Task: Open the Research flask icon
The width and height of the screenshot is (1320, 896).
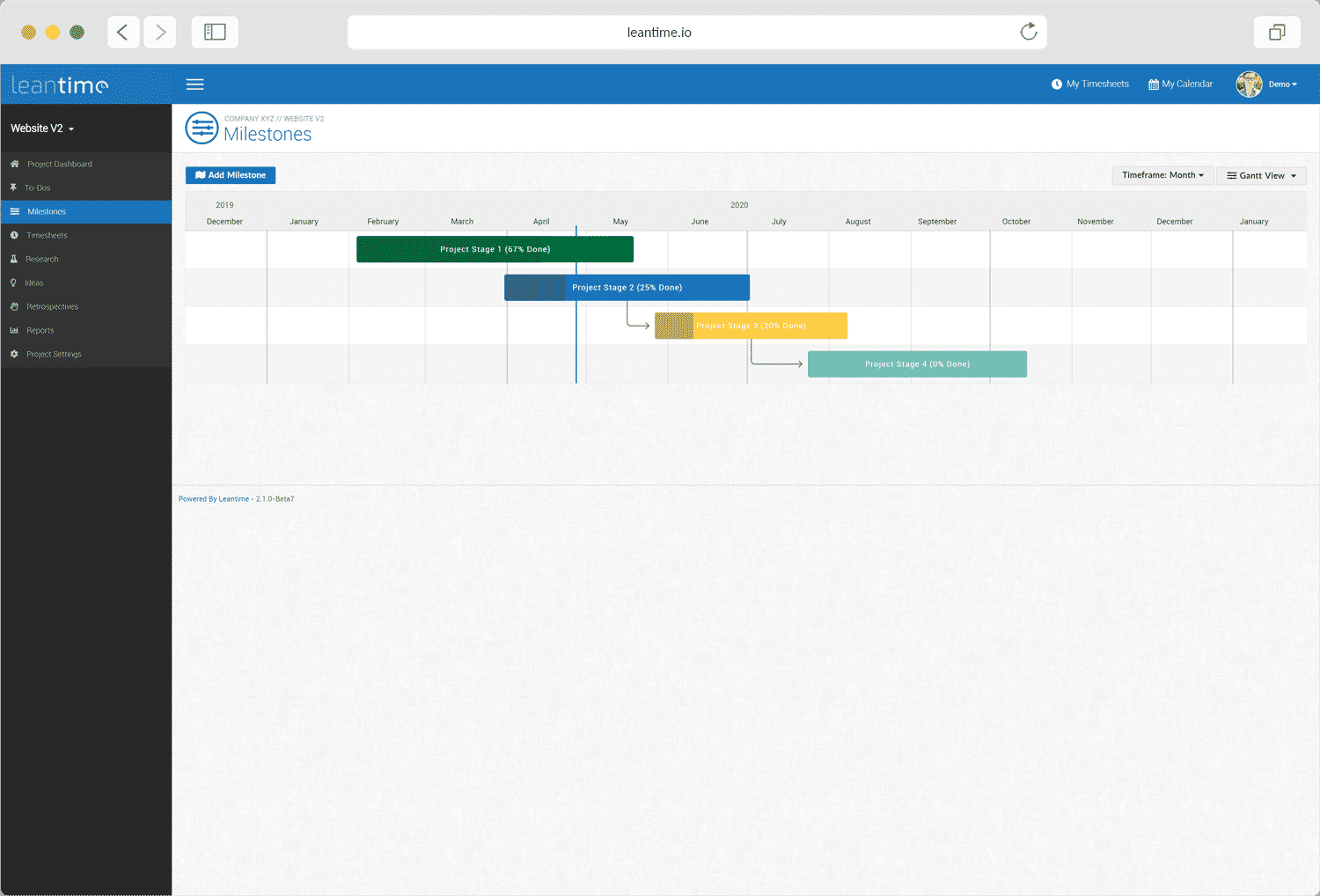Action: coord(15,259)
